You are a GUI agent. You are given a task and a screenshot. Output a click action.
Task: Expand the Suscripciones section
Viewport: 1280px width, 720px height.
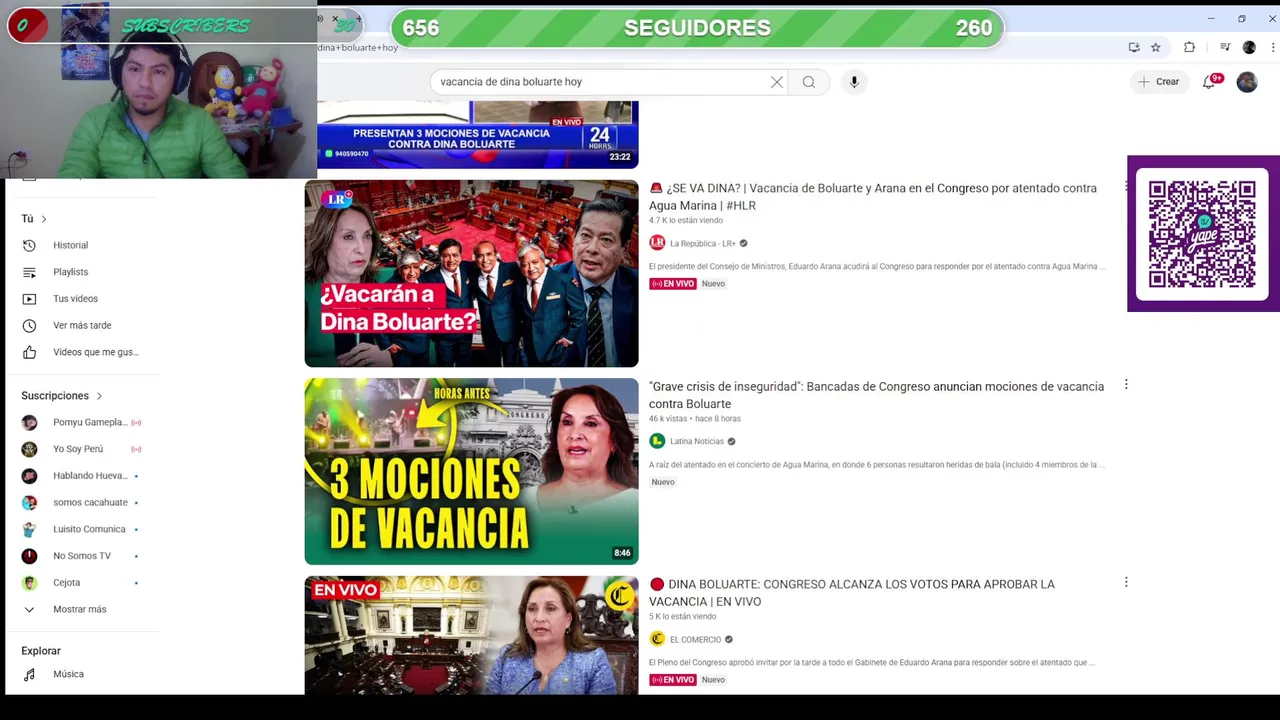pos(62,396)
